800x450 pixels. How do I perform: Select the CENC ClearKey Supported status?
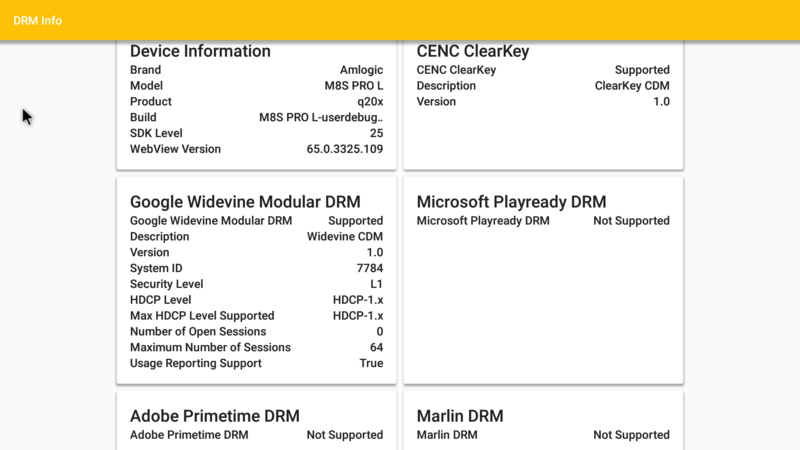click(x=642, y=70)
